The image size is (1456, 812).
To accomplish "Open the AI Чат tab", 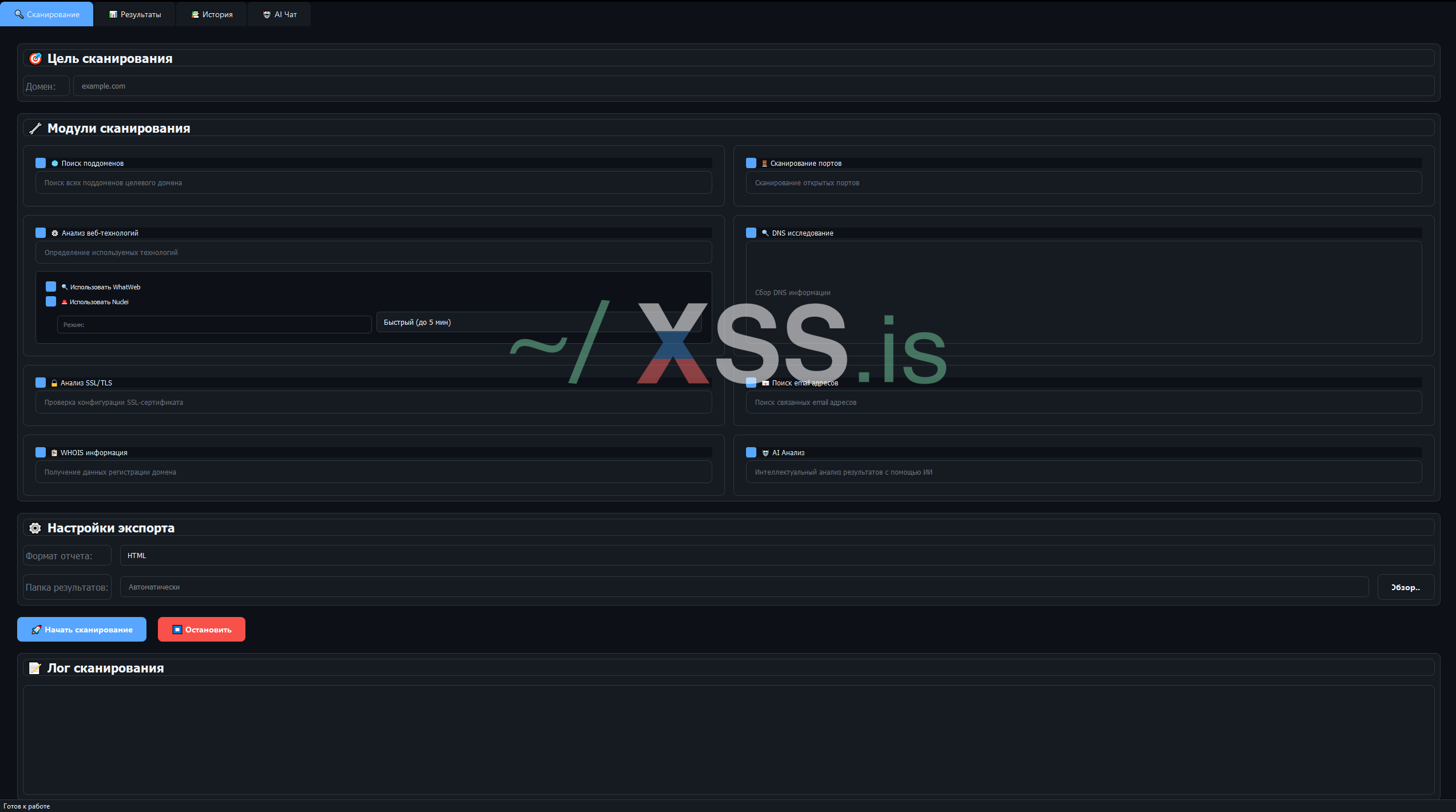I will [279, 14].
